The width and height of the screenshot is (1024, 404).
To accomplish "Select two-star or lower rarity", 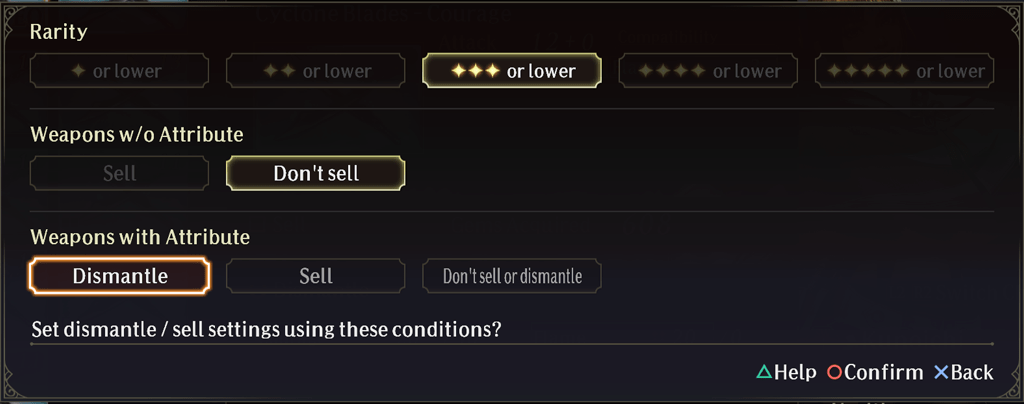I will [x=315, y=70].
